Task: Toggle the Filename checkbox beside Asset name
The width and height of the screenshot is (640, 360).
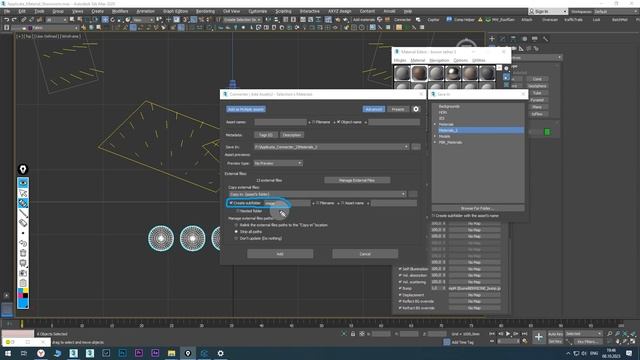Action: 314,122
